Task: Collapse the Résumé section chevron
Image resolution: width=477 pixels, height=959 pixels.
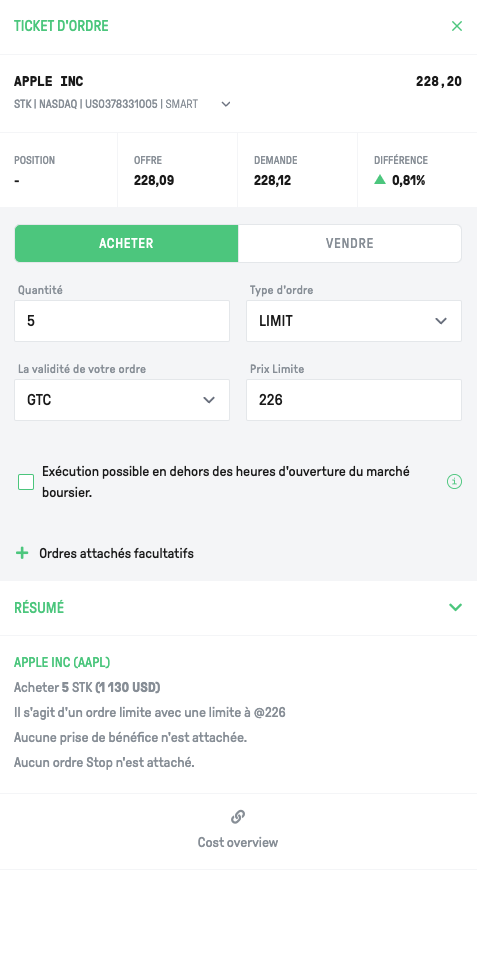Action: pyautogui.click(x=455, y=607)
